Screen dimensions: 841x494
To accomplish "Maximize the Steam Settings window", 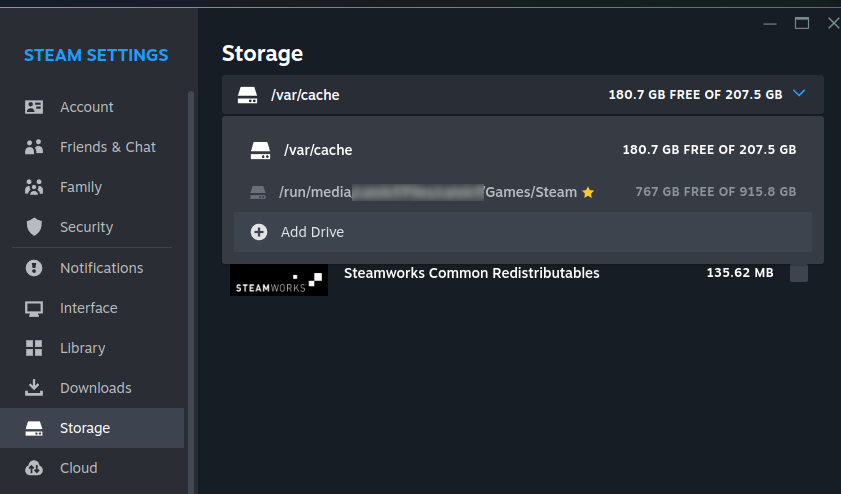I will [x=801, y=22].
